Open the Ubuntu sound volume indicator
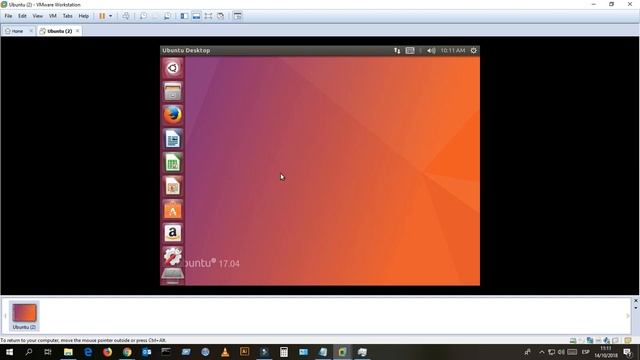The width and height of the screenshot is (640, 360). tap(431, 50)
